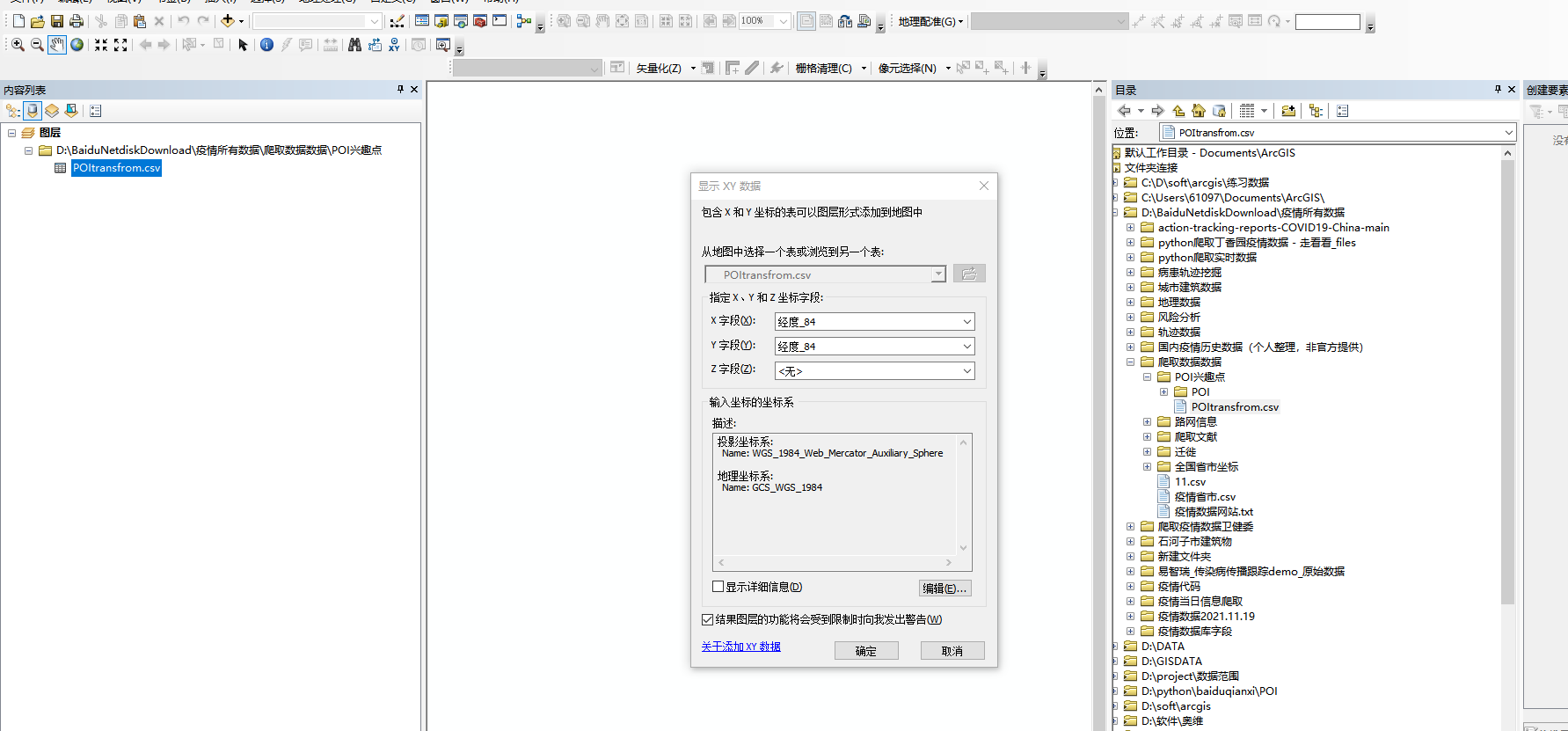Viewport: 1568px width, 731px height.
Task: Select the D:\GISDATA folder connection
Action: point(1171,661)
